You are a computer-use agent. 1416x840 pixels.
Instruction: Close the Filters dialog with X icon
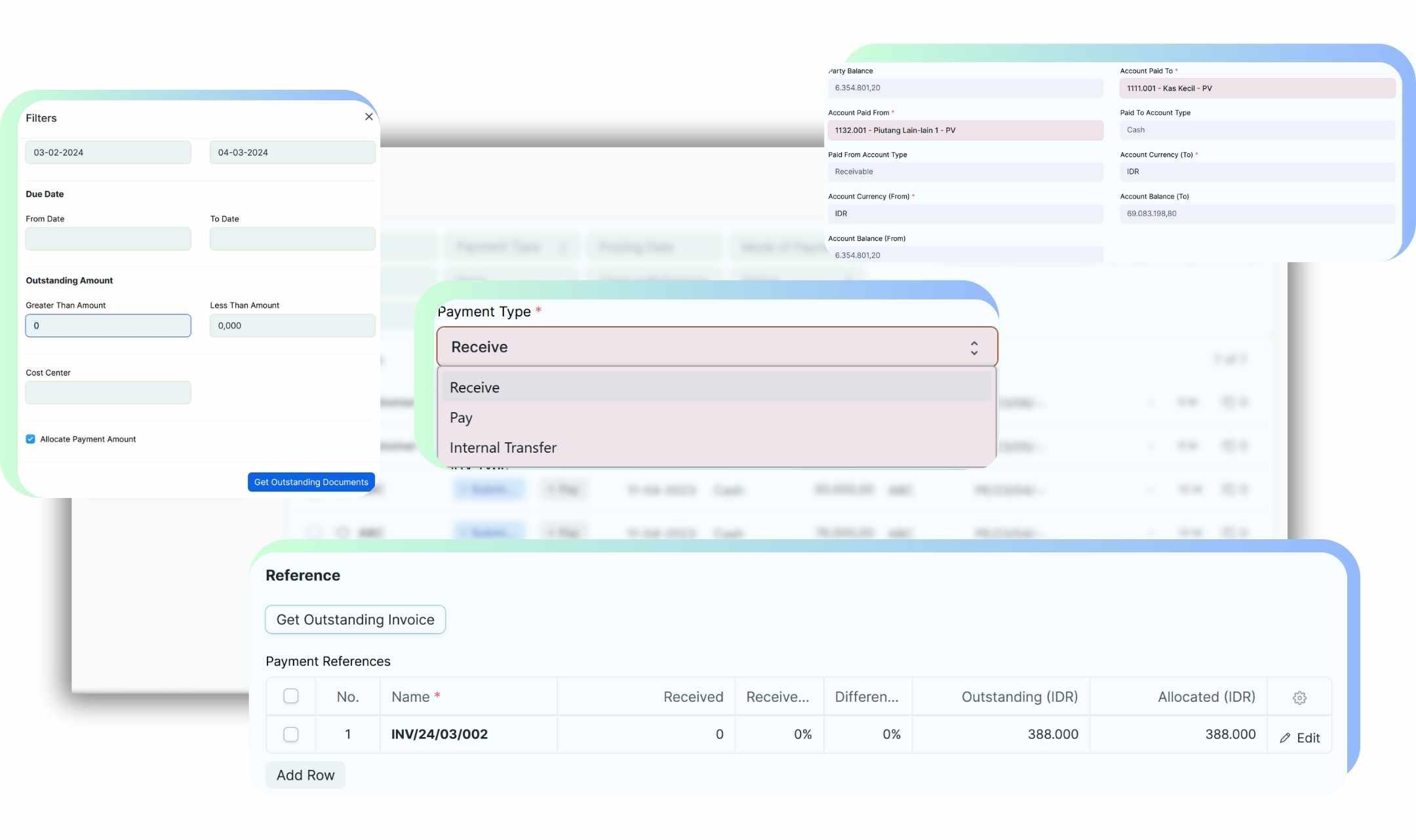368,117
